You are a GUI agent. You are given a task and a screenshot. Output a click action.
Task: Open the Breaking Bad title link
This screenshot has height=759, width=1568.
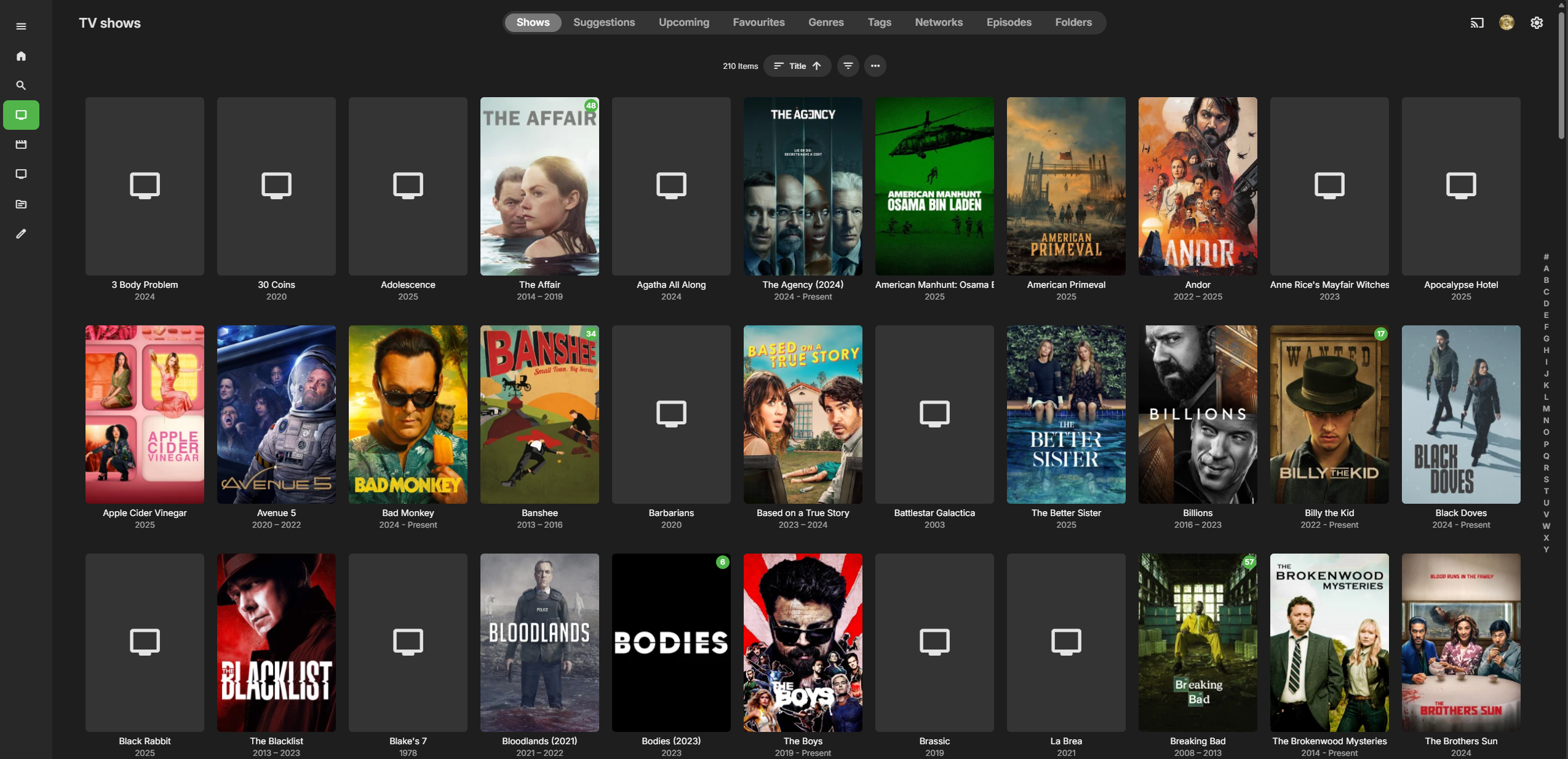(x=1197, y=741)
